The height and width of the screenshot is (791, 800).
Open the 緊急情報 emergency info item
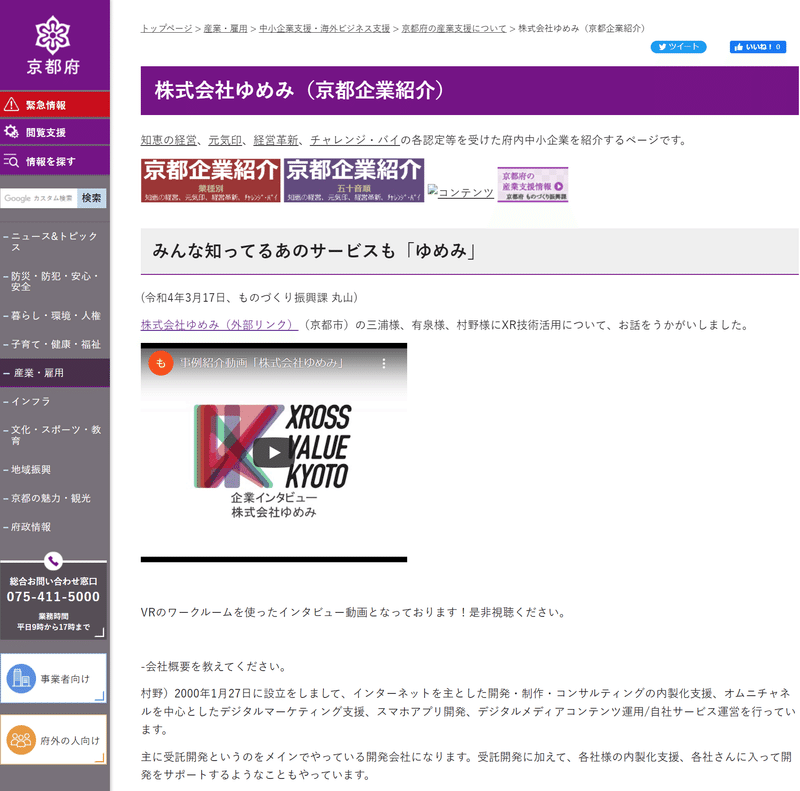(55, 105)
